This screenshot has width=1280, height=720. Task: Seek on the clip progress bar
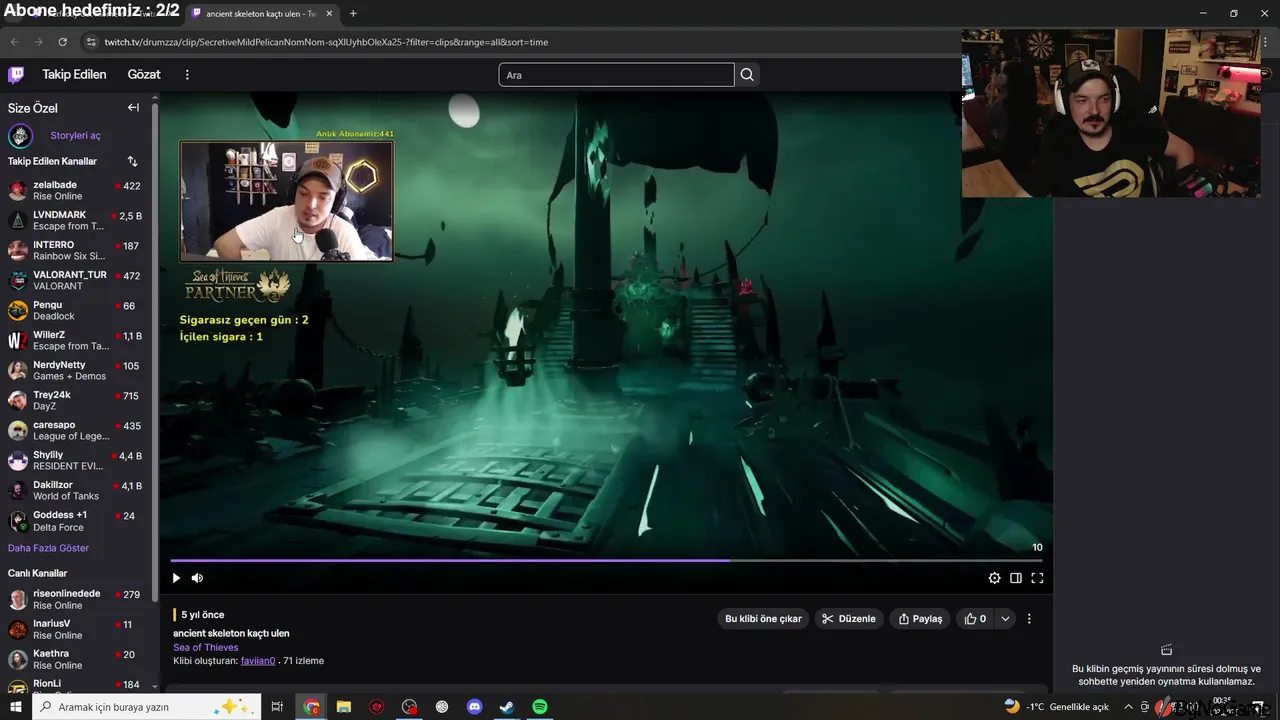point(606,561)
